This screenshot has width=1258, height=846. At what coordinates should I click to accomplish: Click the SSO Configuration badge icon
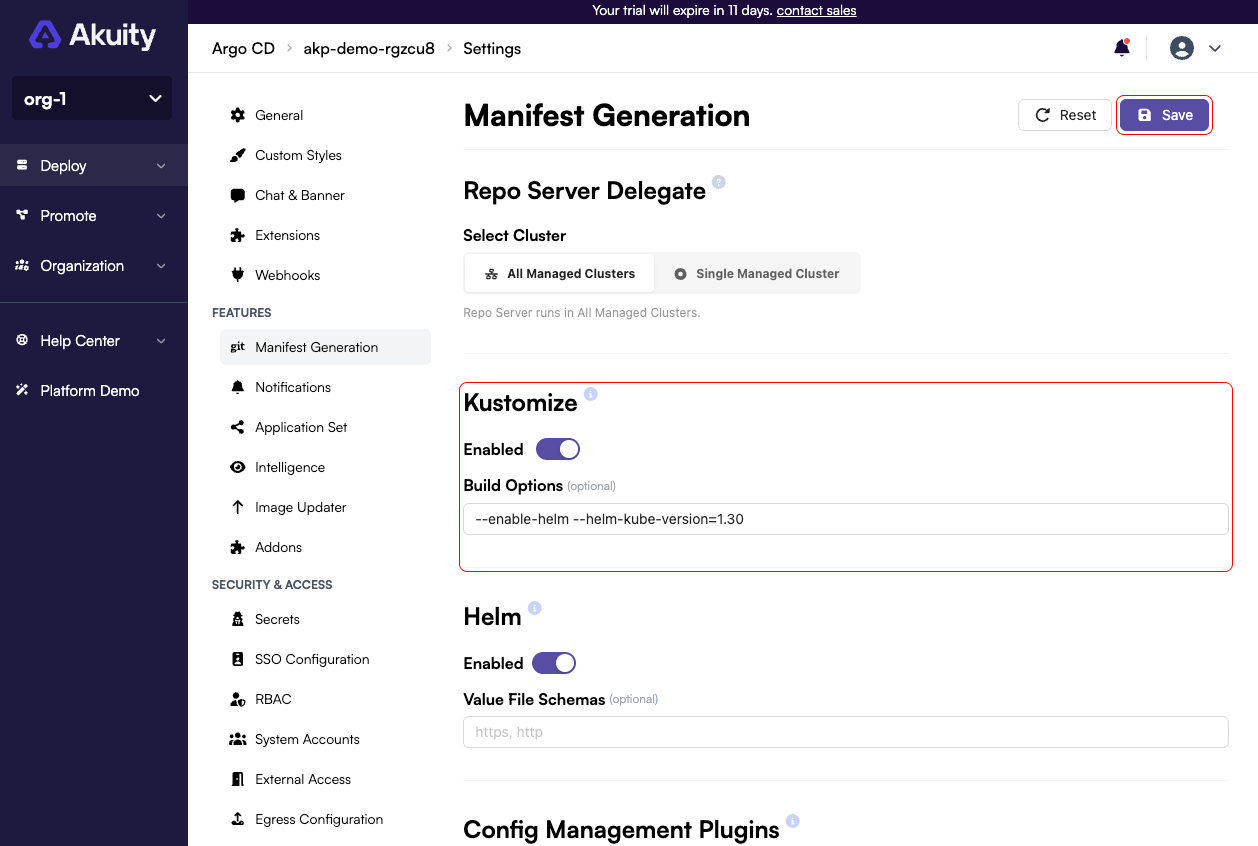click(x=238, y=659)
